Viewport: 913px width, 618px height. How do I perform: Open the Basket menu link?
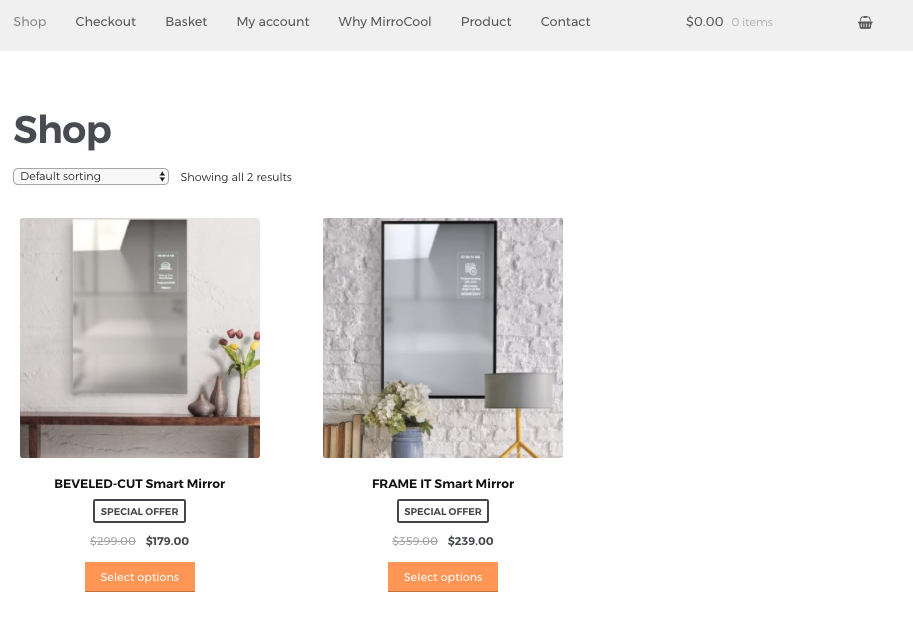(186, 22)
